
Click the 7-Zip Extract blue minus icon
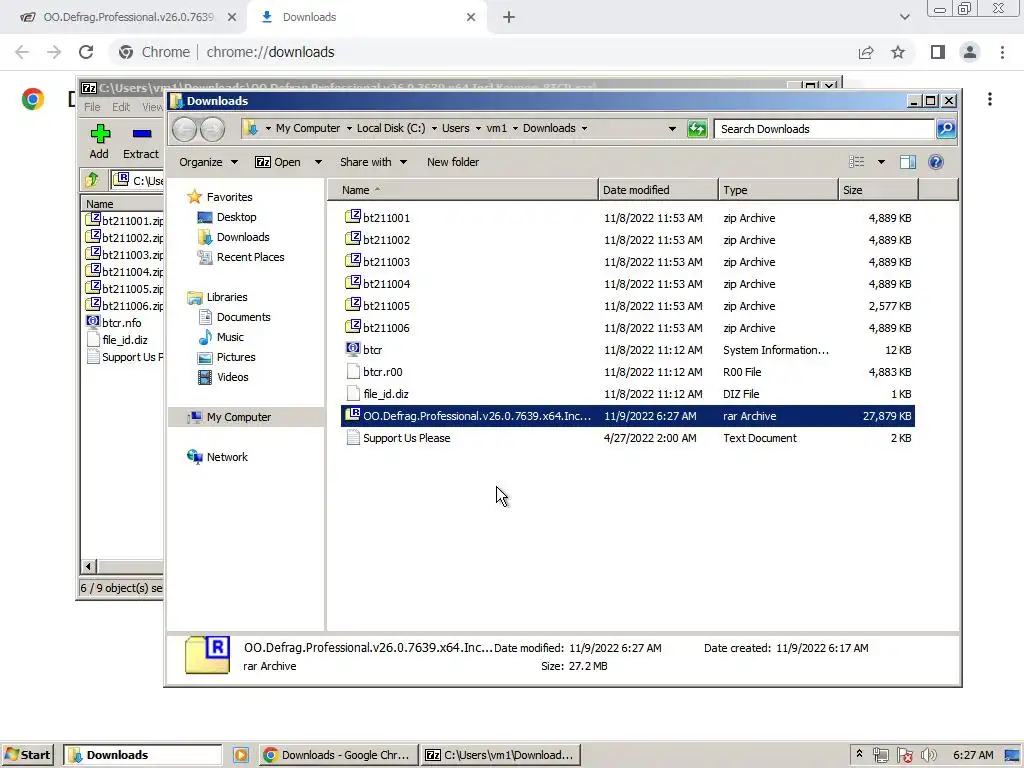[x=142, y=134]
